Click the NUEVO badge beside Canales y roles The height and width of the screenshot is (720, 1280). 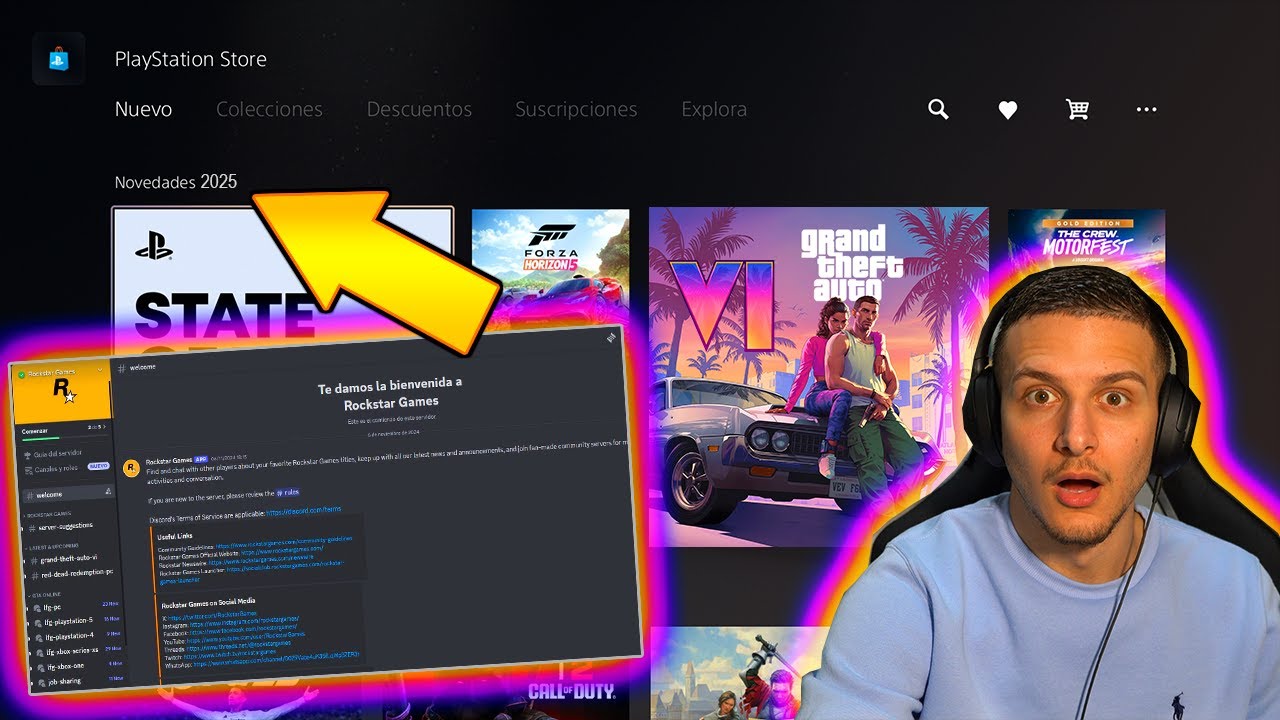[98, 466]
